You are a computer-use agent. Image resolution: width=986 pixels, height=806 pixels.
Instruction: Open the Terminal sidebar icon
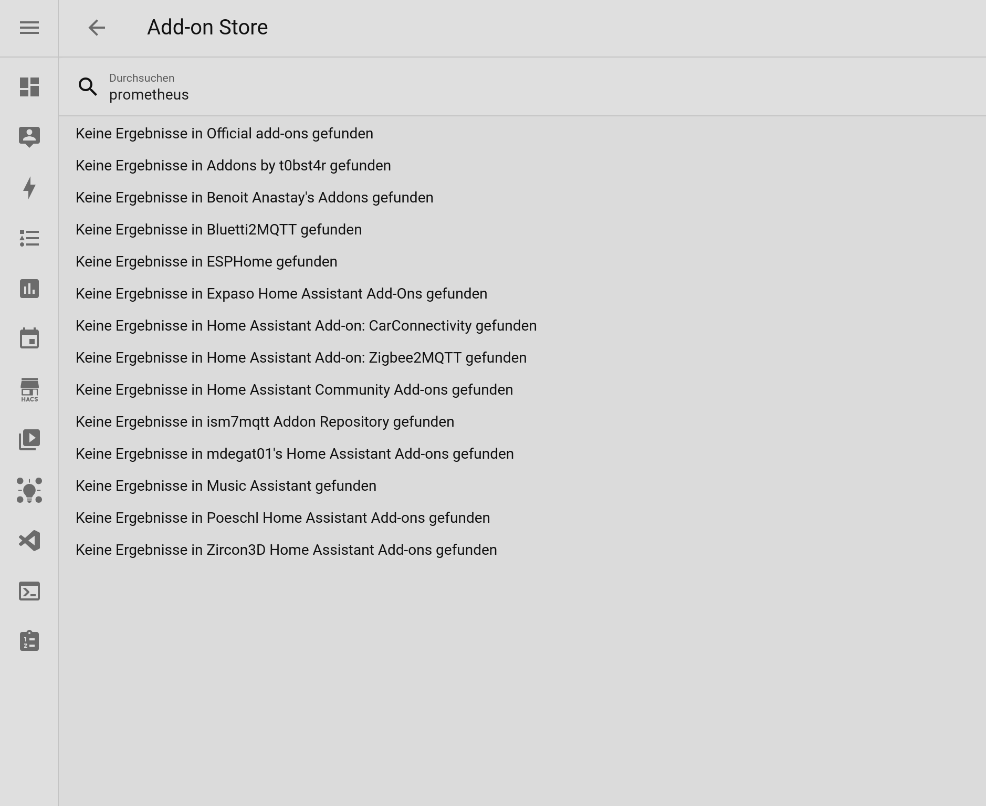[29, 592]
